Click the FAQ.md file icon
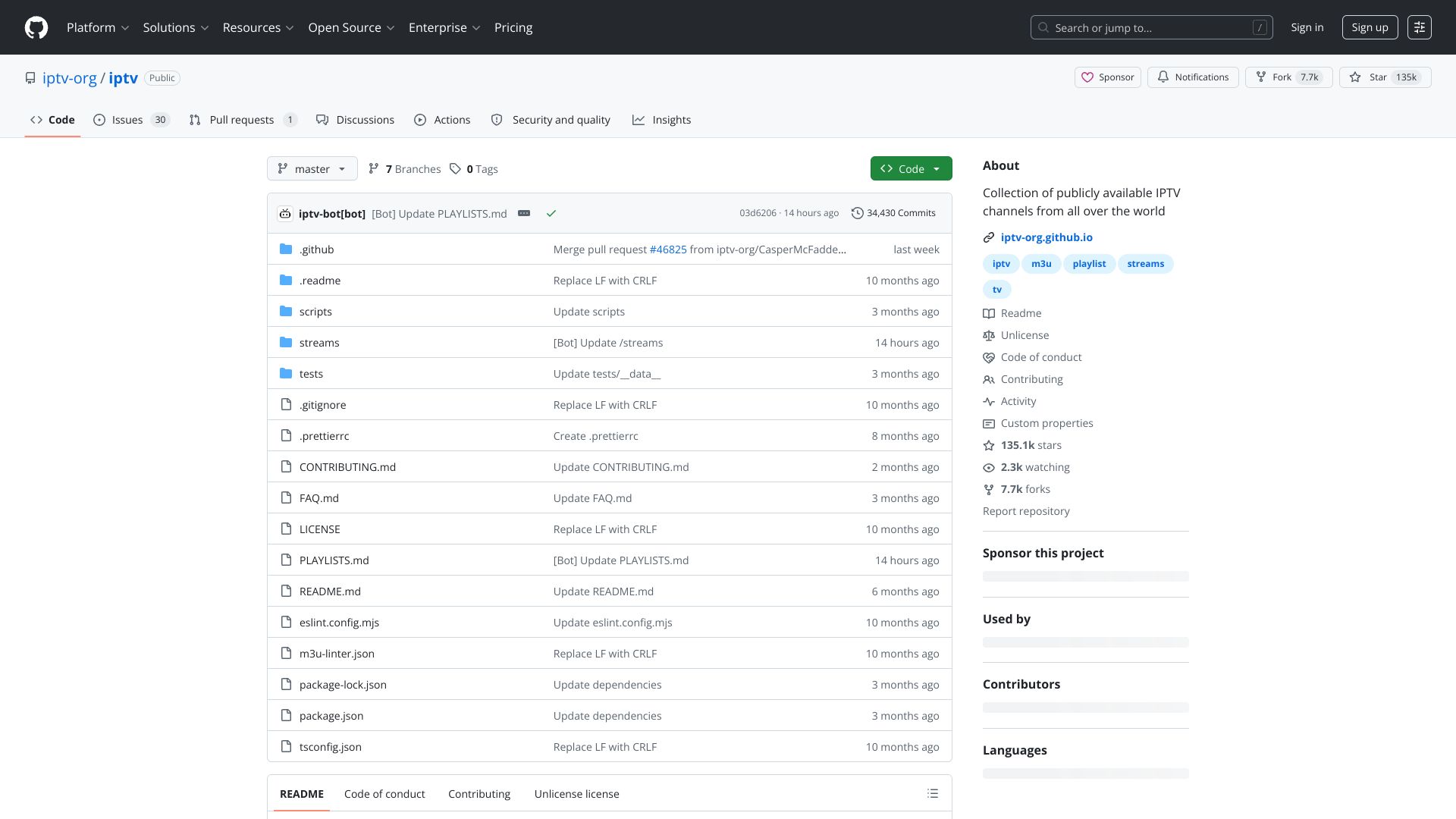The image size is (1456, 819). 286,497
